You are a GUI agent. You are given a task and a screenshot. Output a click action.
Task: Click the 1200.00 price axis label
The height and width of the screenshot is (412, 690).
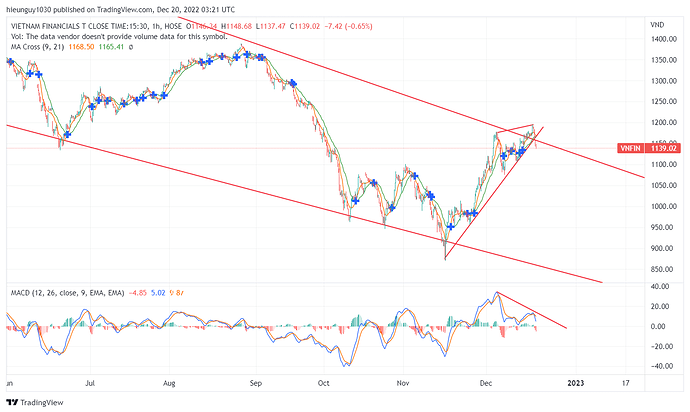coord(664,122)
